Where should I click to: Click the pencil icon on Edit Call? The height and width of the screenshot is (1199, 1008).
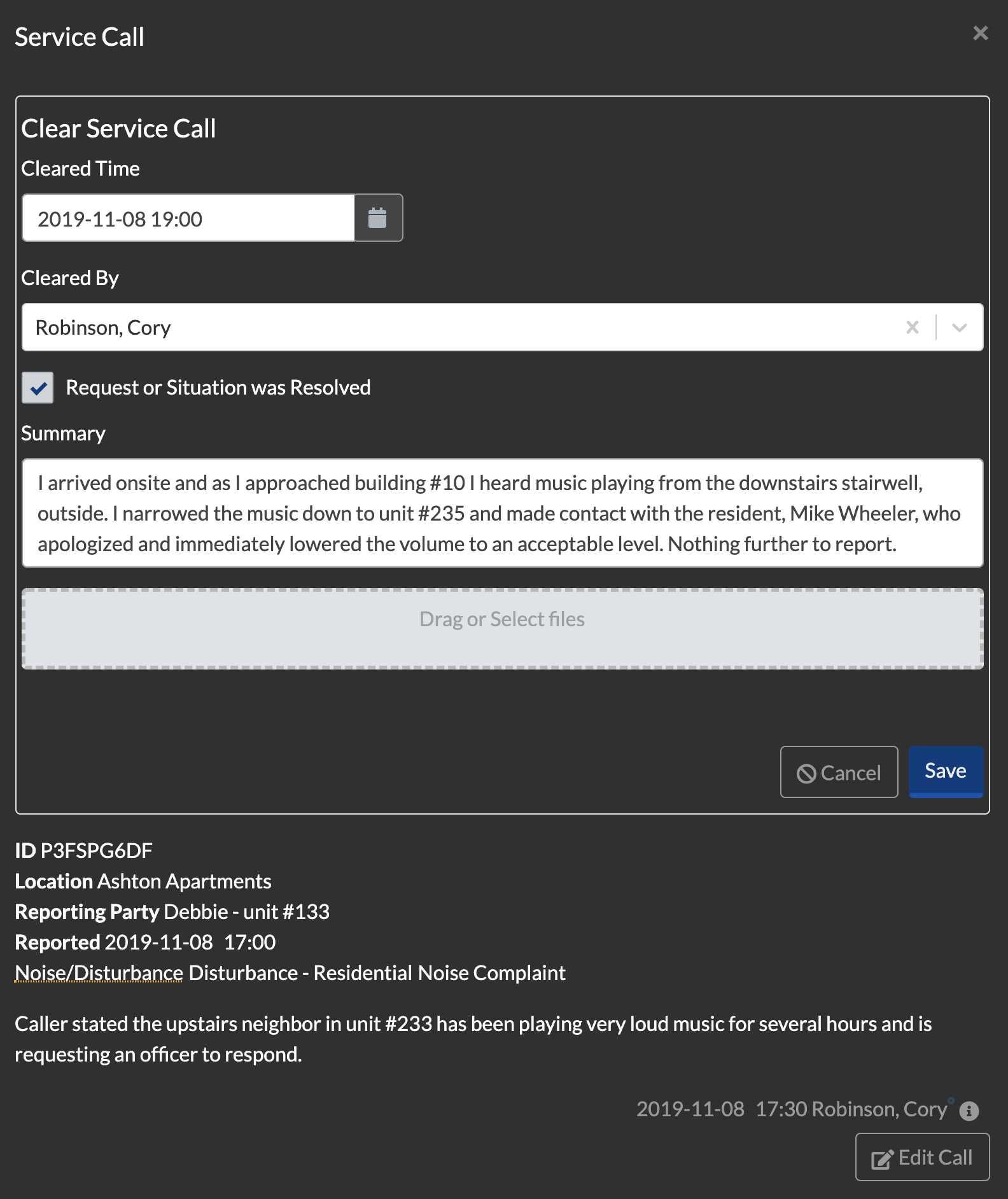882,1159
